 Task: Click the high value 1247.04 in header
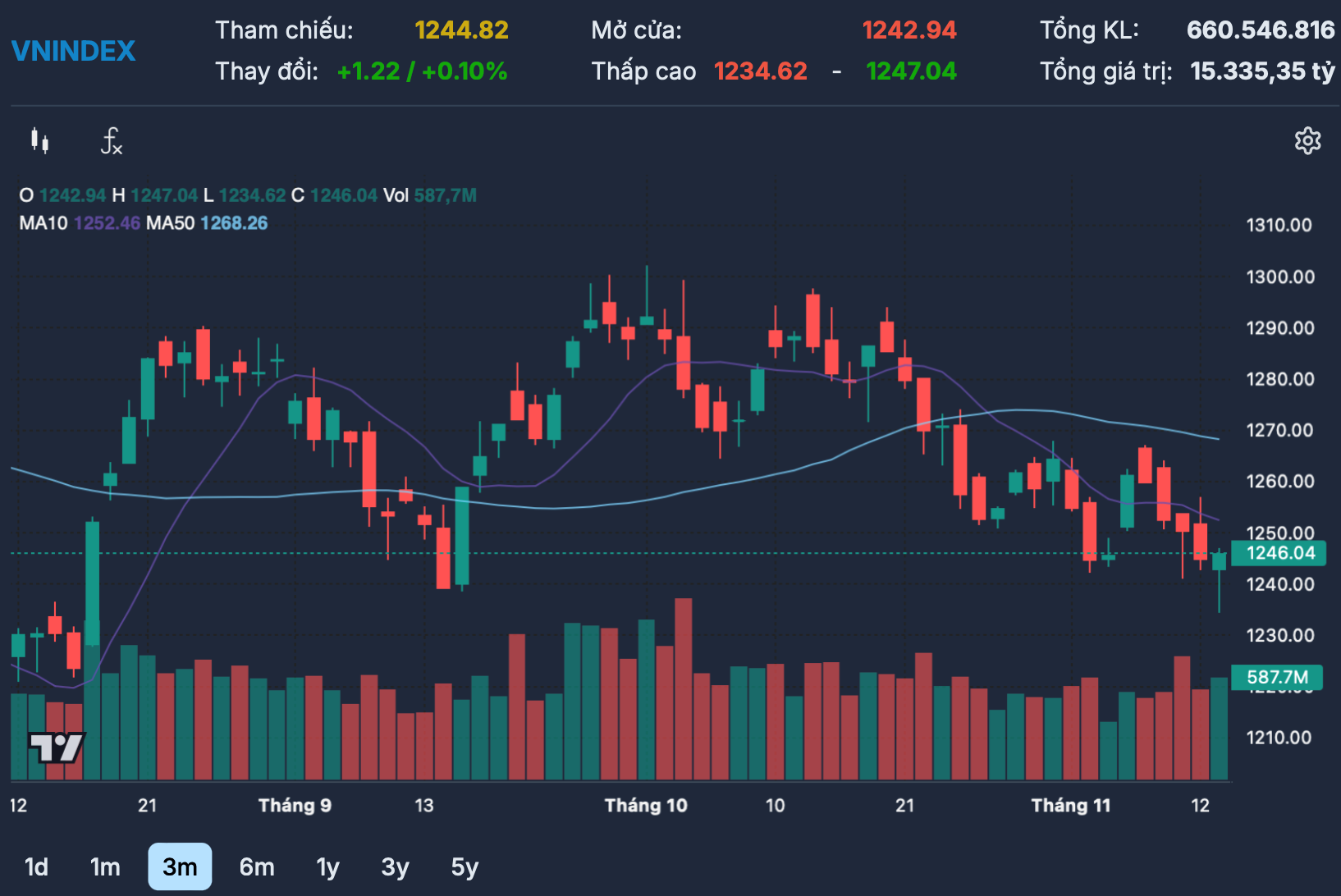pos(912,71)
